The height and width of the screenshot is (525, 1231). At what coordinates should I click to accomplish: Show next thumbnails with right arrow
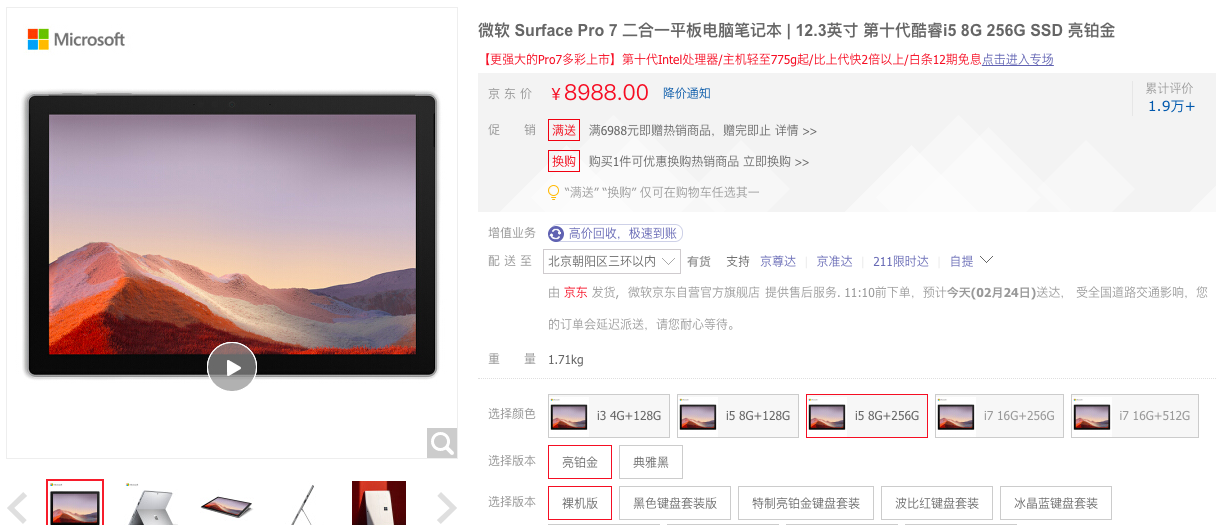[447, 508]
